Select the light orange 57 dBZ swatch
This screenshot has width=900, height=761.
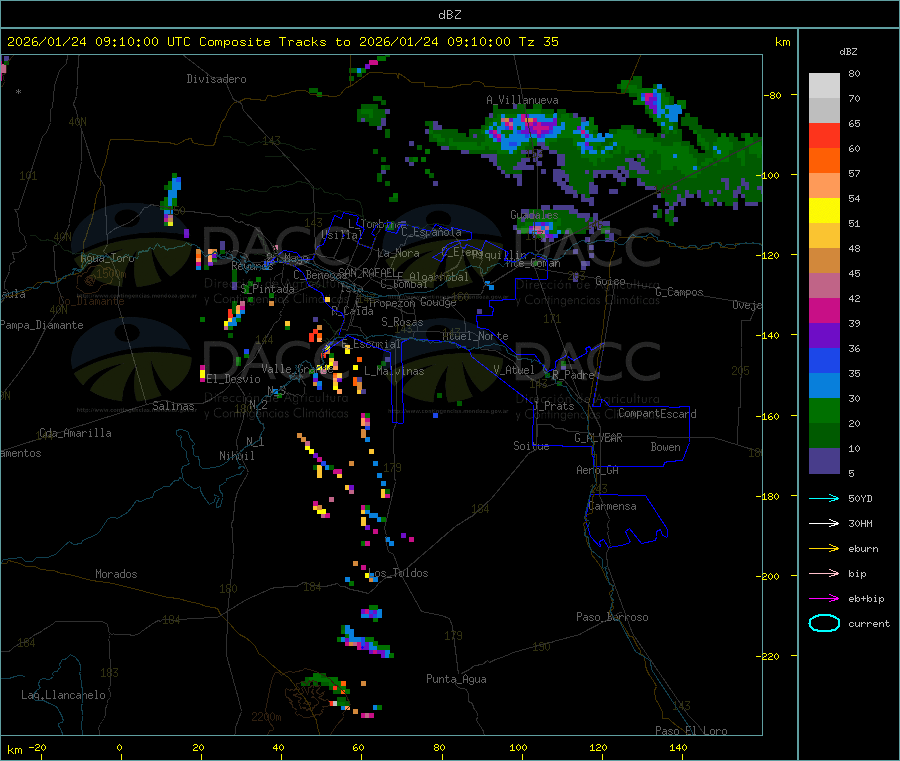click(824, 185)
